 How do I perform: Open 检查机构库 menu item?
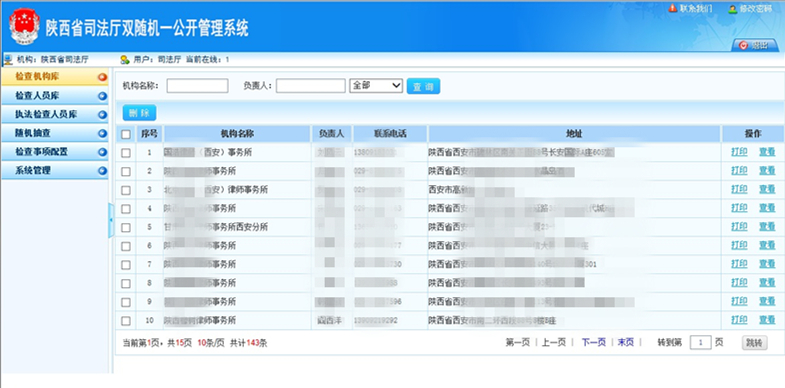coord(55,77)
